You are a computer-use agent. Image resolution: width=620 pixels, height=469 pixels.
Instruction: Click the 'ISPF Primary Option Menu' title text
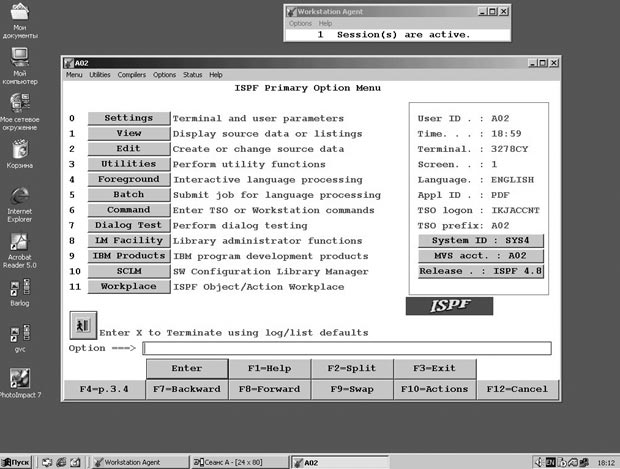(308, 88)
